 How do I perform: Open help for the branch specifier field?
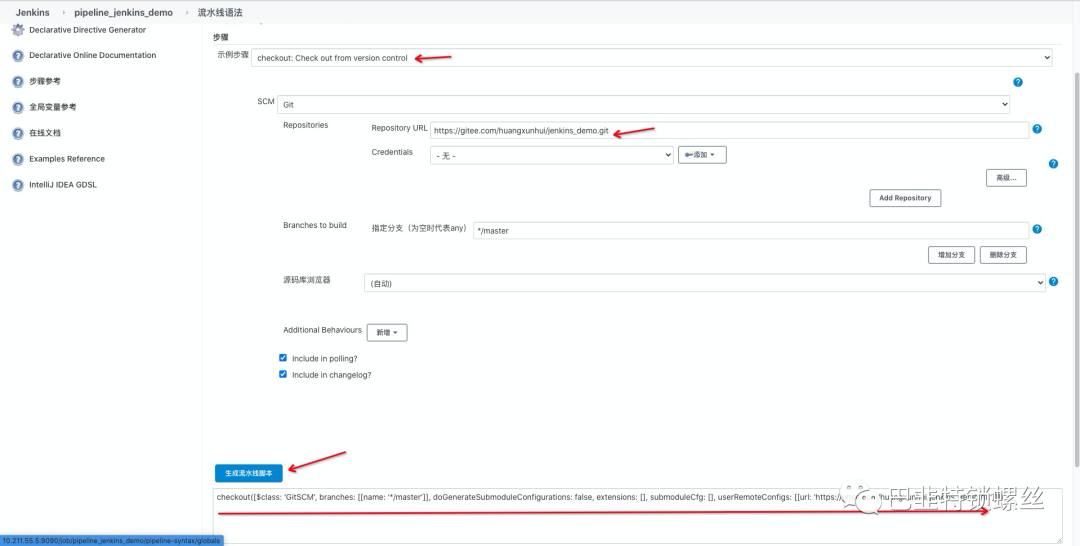point(1037,229)
